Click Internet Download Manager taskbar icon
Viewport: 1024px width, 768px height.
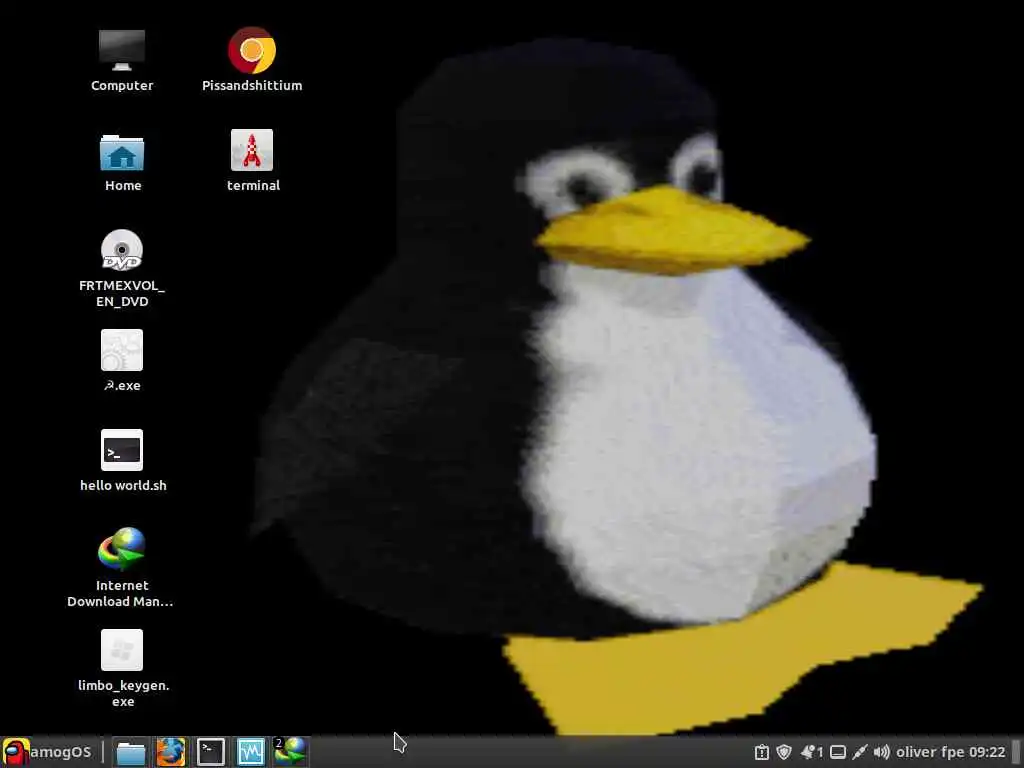291,752
